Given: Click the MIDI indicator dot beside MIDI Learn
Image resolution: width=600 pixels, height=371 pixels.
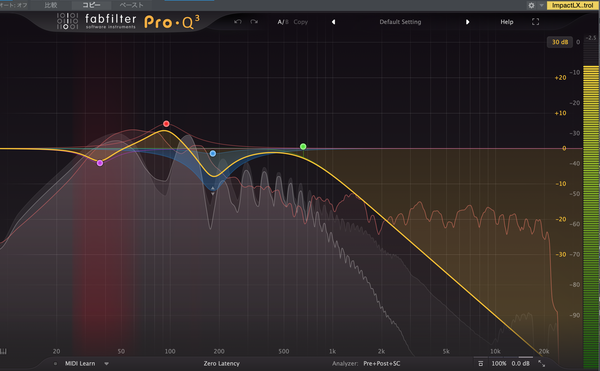Looking at the screenshot, I should (x=55, y=364).
